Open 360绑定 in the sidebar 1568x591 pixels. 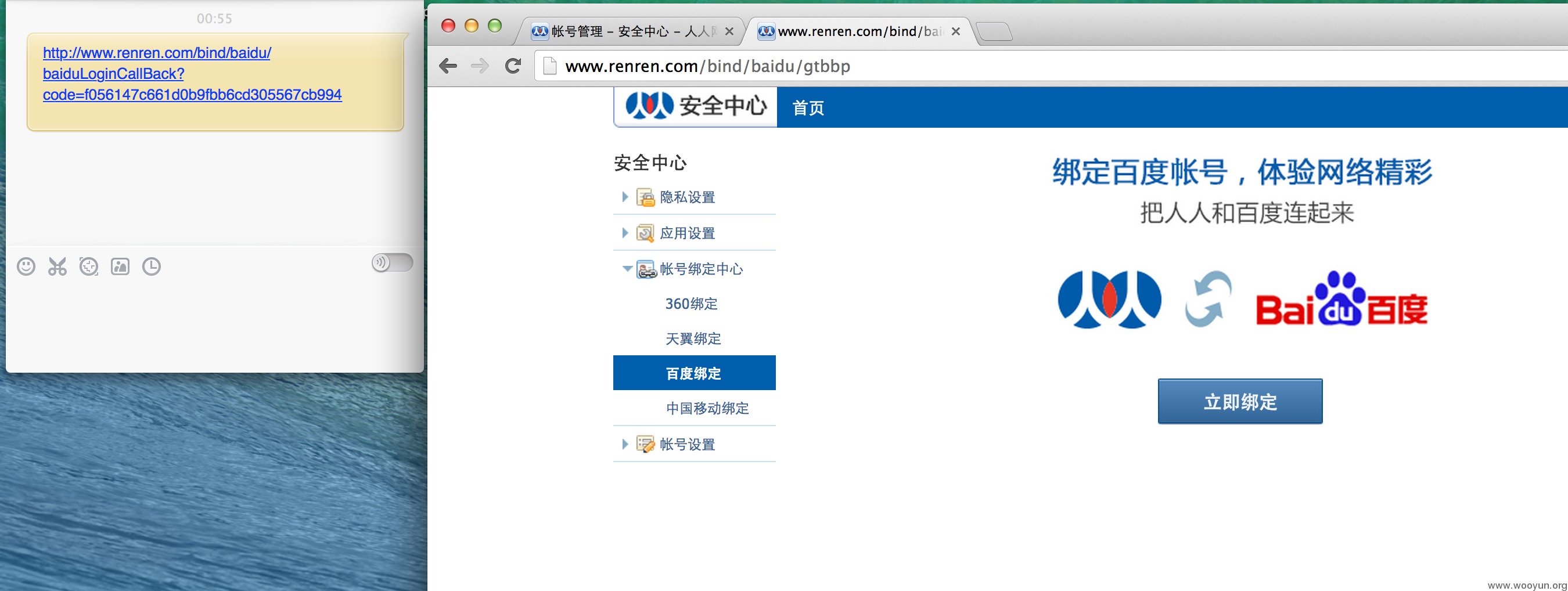[691, 304]
